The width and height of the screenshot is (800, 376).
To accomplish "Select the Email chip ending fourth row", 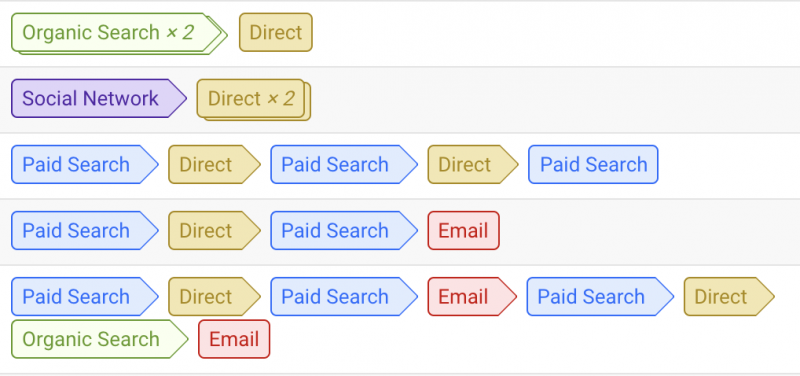I will 463,231.
